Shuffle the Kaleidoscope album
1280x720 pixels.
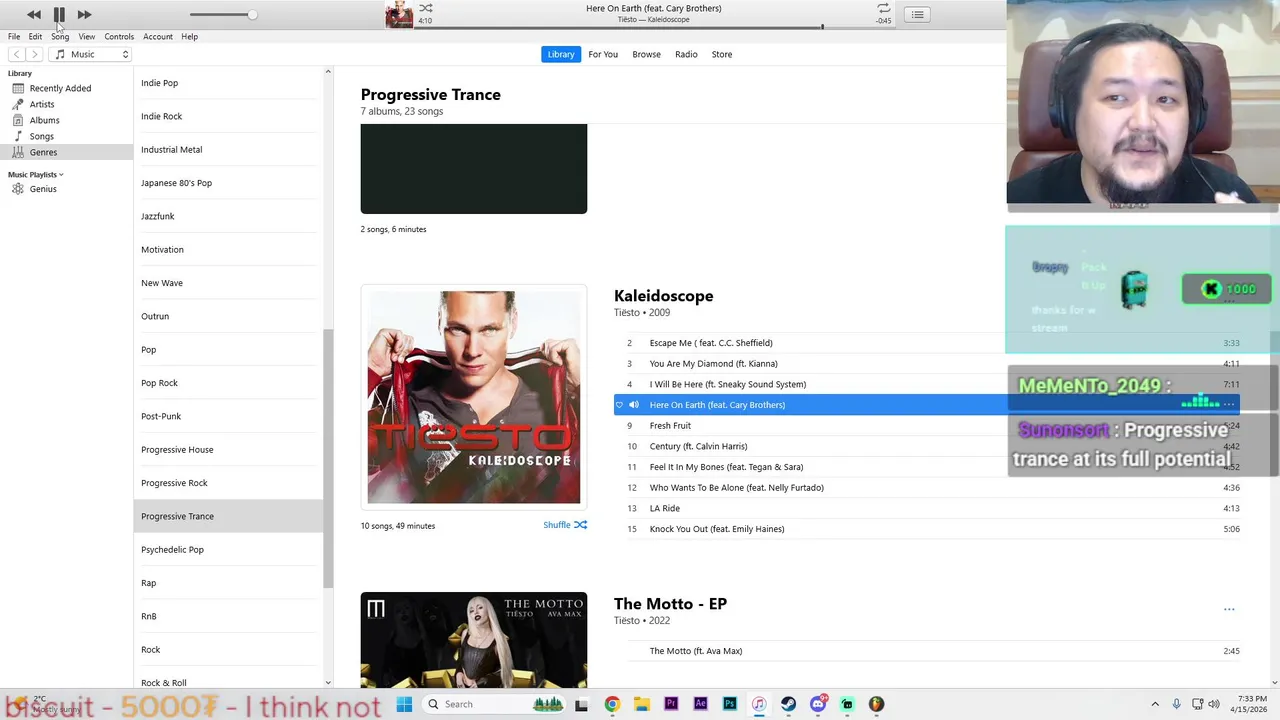[x=565, y=525]
